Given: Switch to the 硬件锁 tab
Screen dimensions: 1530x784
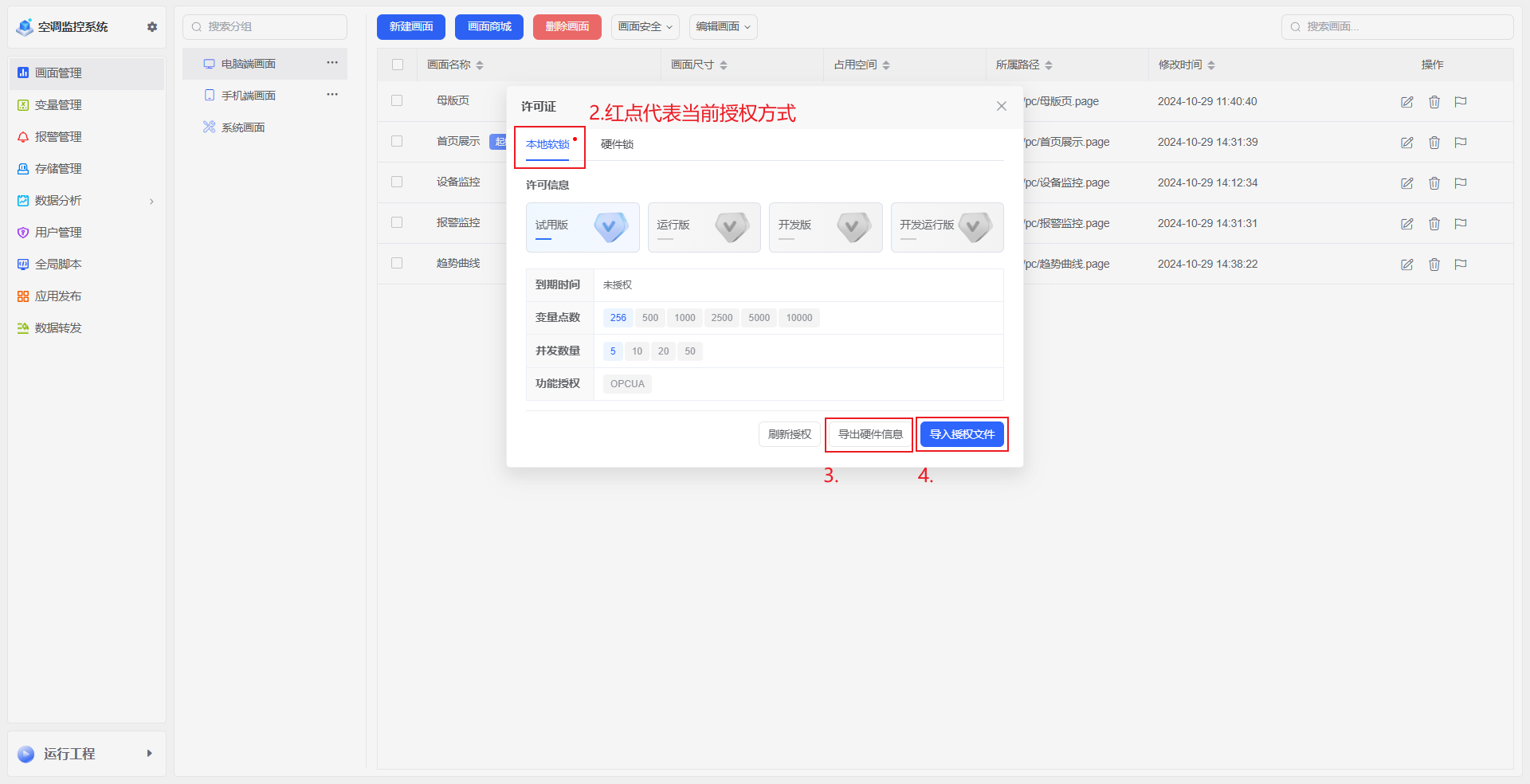Looking at the screenshot, I should click(617, 144).
